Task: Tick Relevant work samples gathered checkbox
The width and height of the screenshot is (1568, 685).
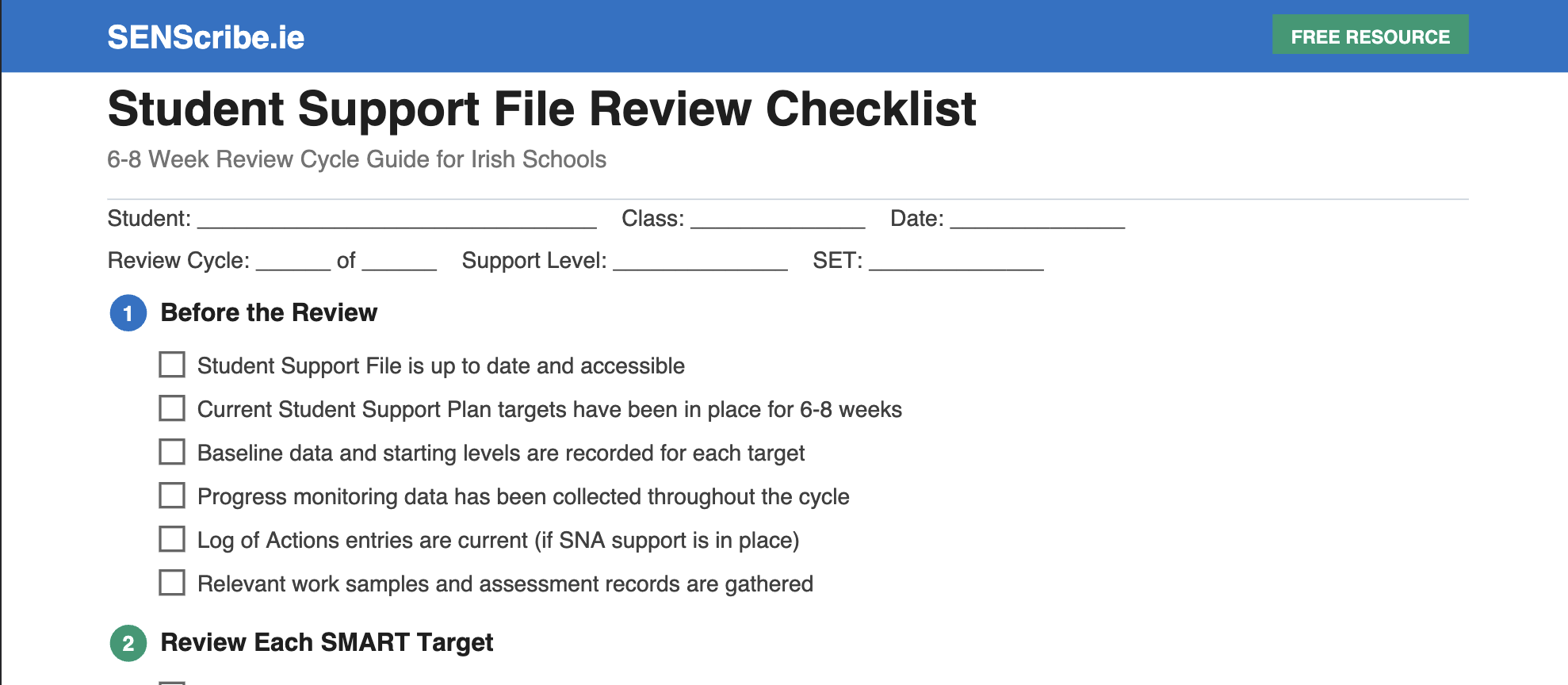Action: [x=172, y=583]
